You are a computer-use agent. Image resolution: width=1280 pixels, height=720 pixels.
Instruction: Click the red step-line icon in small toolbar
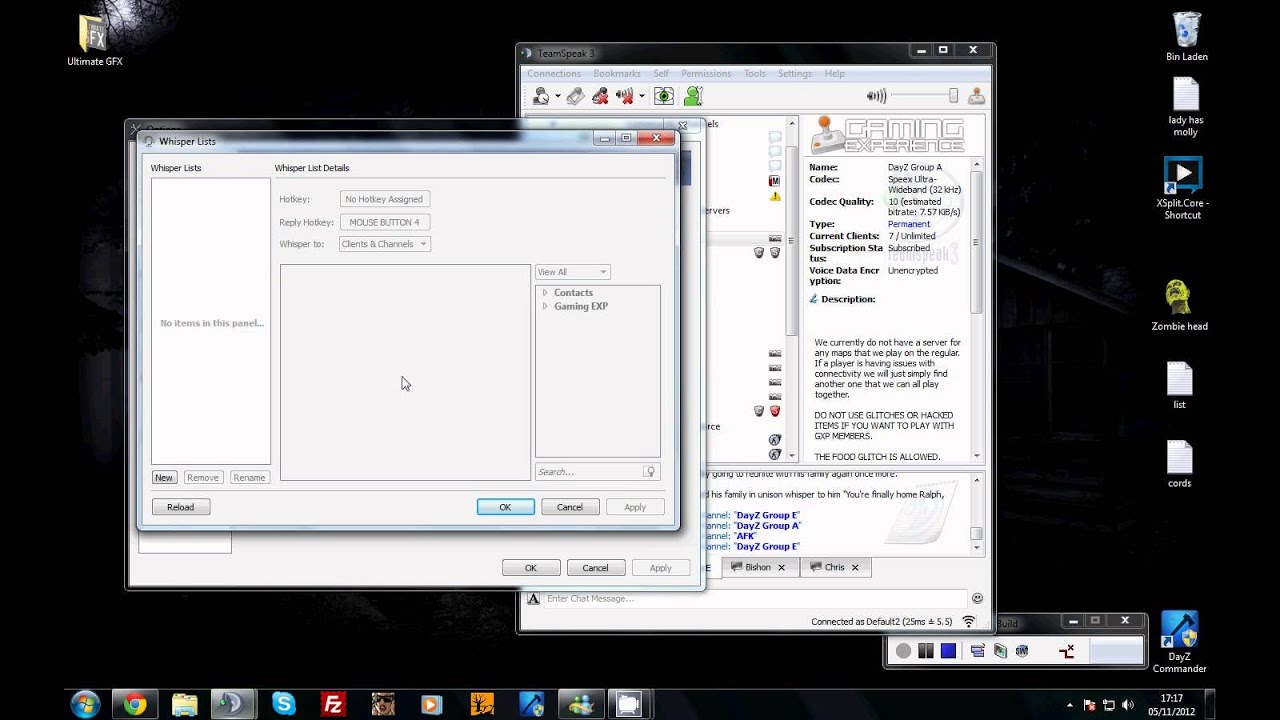[1066, 651]
